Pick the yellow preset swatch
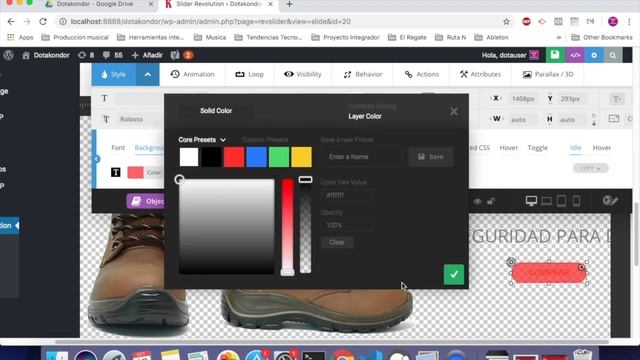Screen dimensions: 640x360 point(301,157)
